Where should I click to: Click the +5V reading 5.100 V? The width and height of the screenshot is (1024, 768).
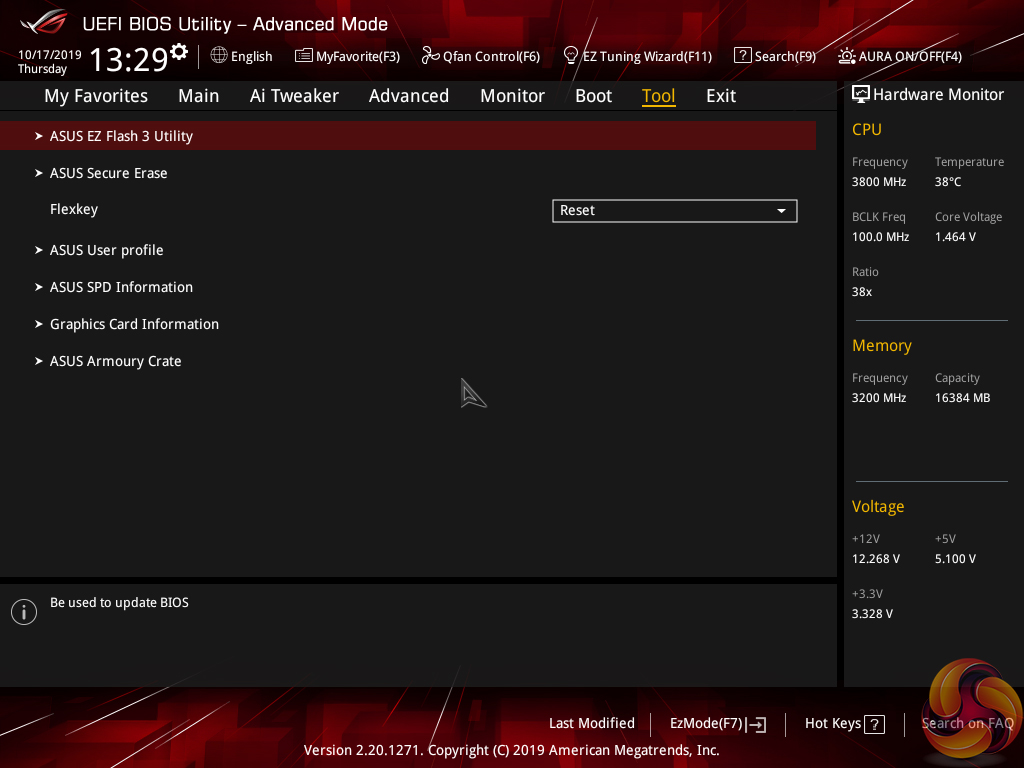coord(955,559)
